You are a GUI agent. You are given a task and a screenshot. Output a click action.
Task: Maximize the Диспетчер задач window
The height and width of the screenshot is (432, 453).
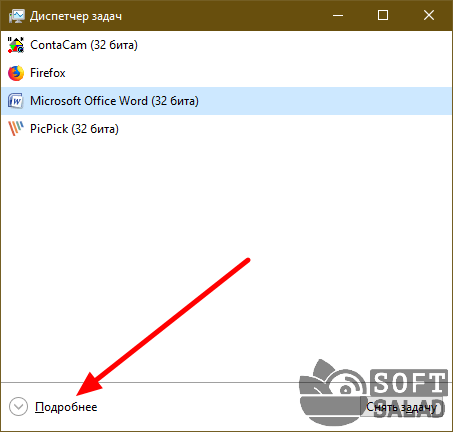(383, 15)
